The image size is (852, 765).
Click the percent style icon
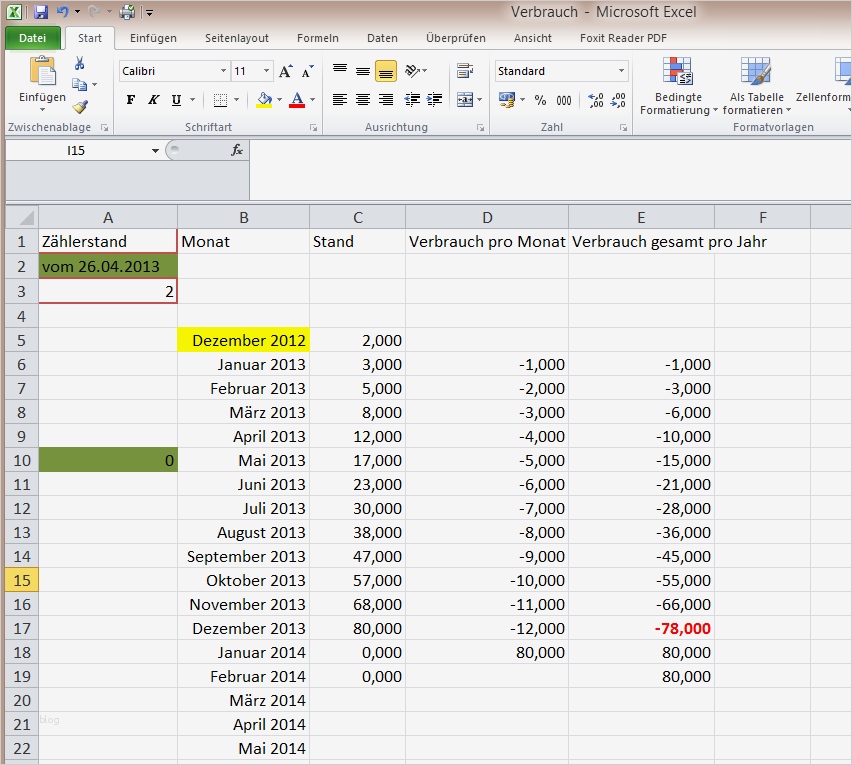pyautogui.click(x=540, y=100)
